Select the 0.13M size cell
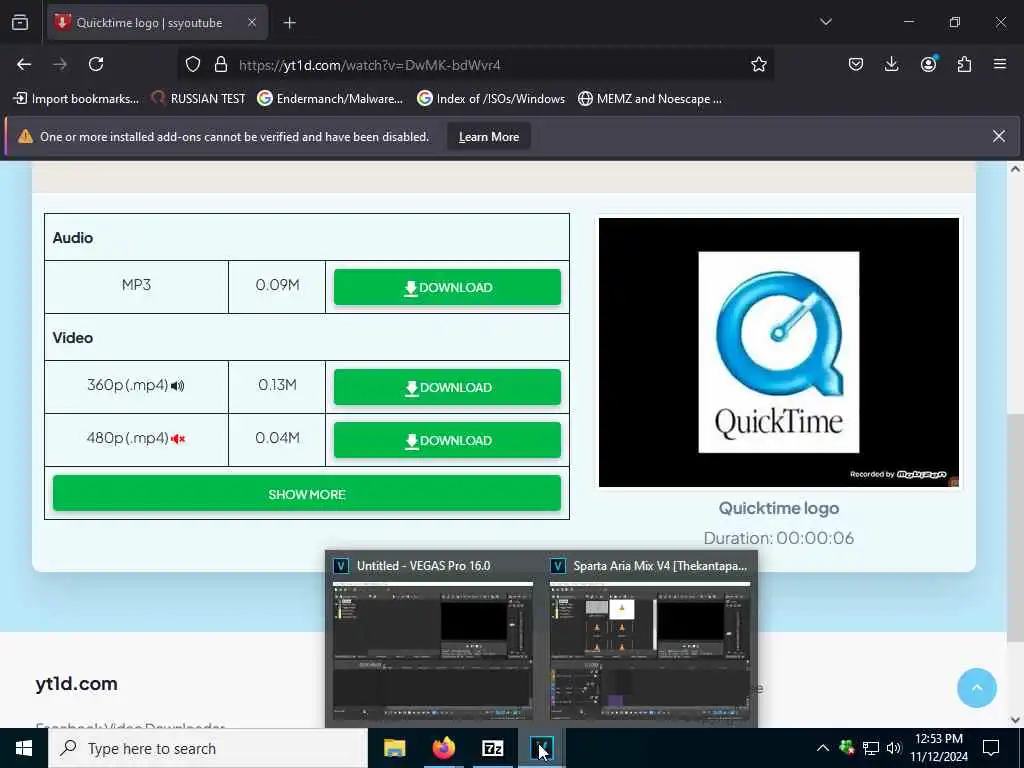Viewport: 1024px width, 768px height. [277, 385]
